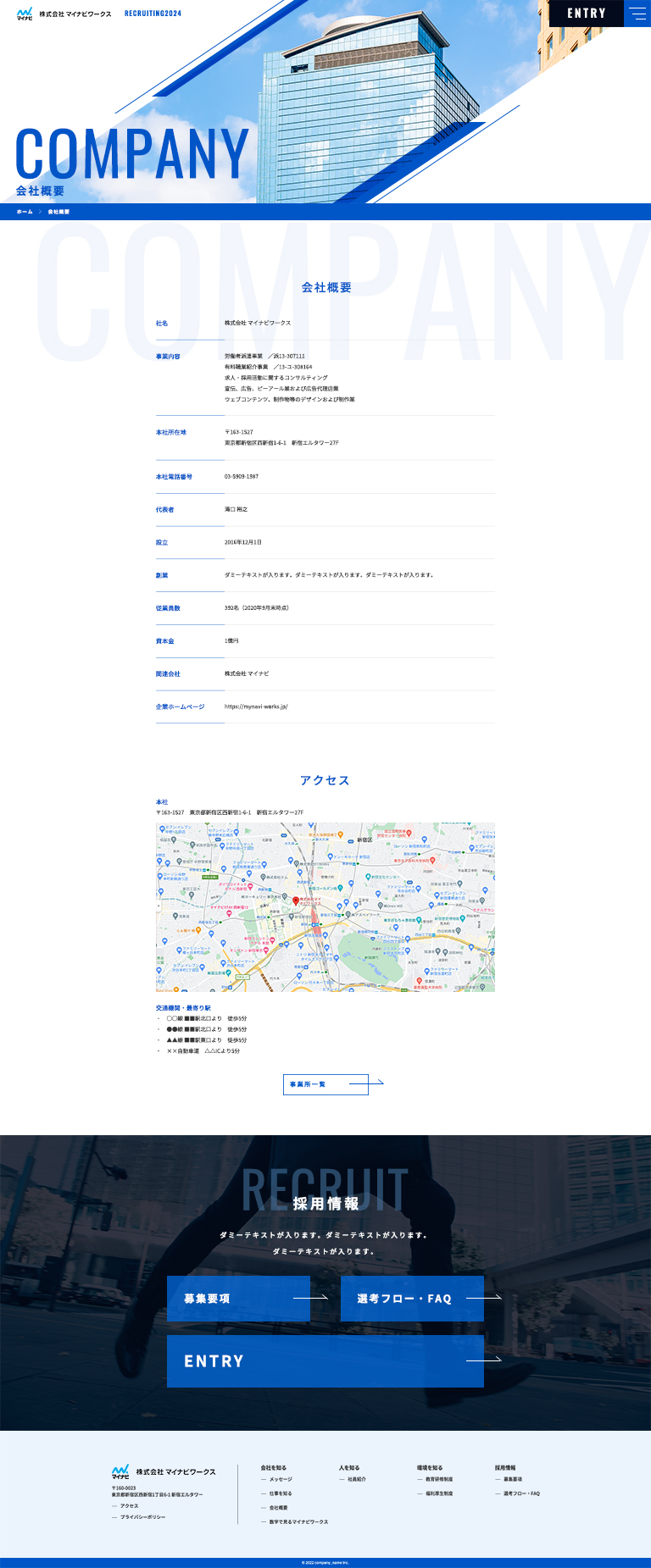Click the 採用情報 heading in the recruit section
The image size is (651, 1568).
point(325,1204)
